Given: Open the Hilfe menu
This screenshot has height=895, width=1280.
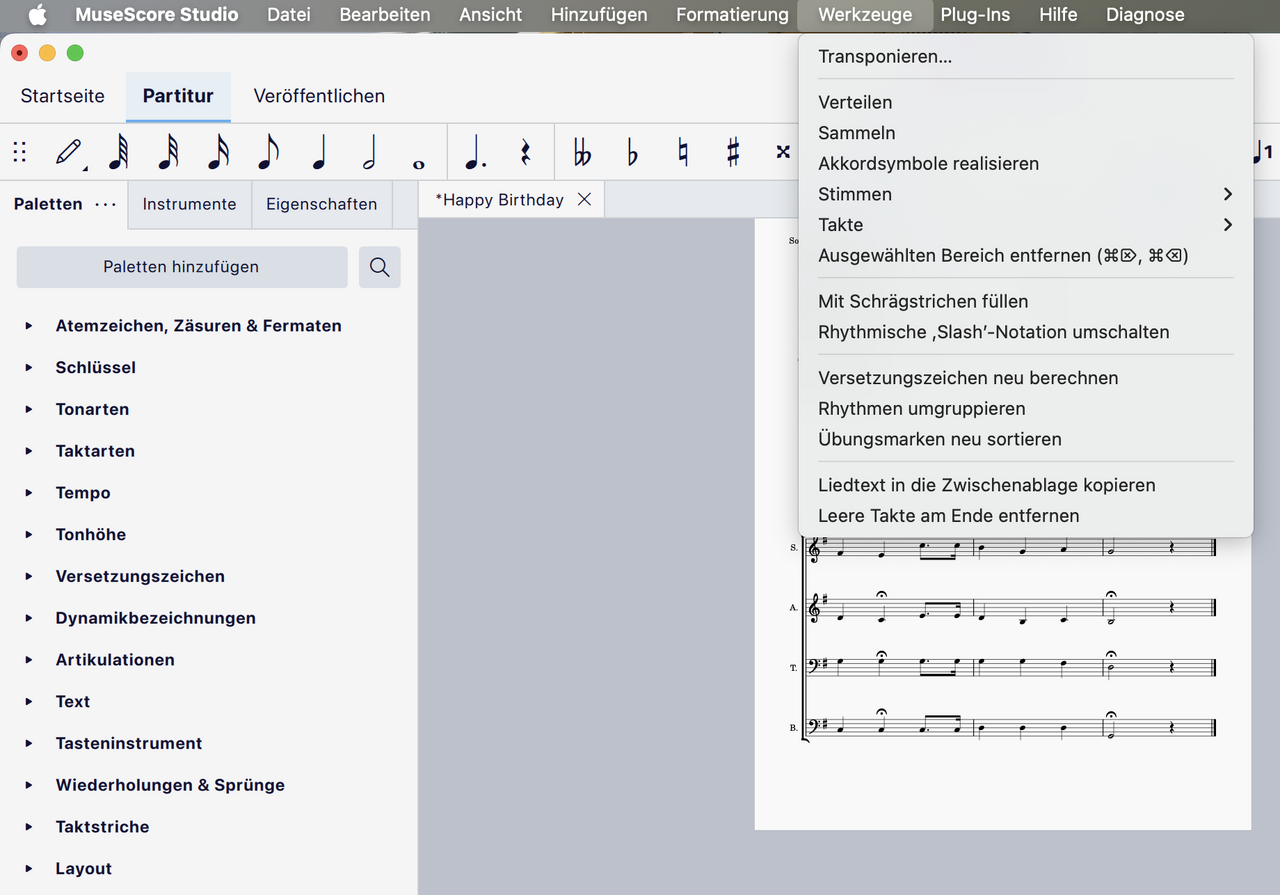Looking at the screenshot, I should pyautogui.click(x=1058, y=15).
